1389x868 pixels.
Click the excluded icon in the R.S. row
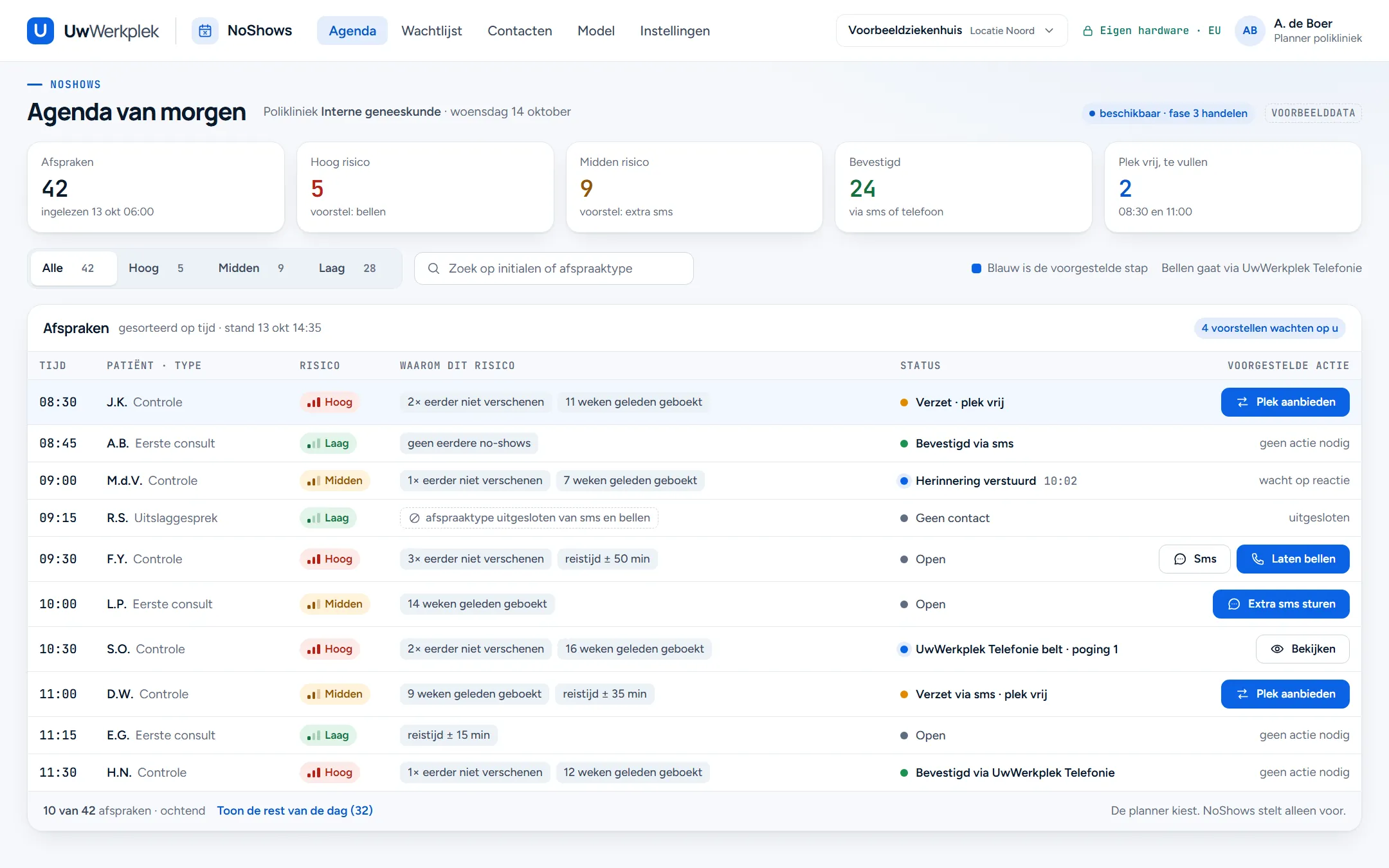coord(414,518)
